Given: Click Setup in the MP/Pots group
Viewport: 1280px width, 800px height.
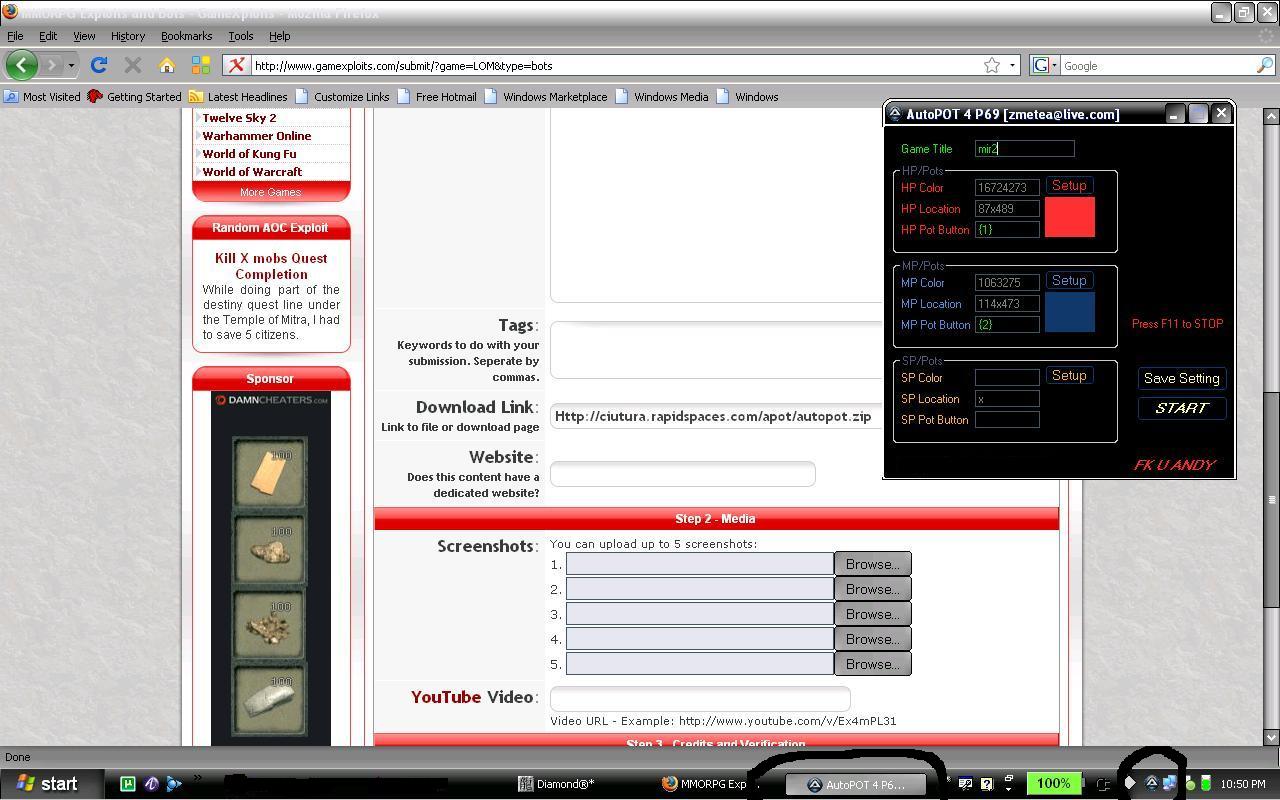Looking at the screenshot, I should (x=1069, y=281).
